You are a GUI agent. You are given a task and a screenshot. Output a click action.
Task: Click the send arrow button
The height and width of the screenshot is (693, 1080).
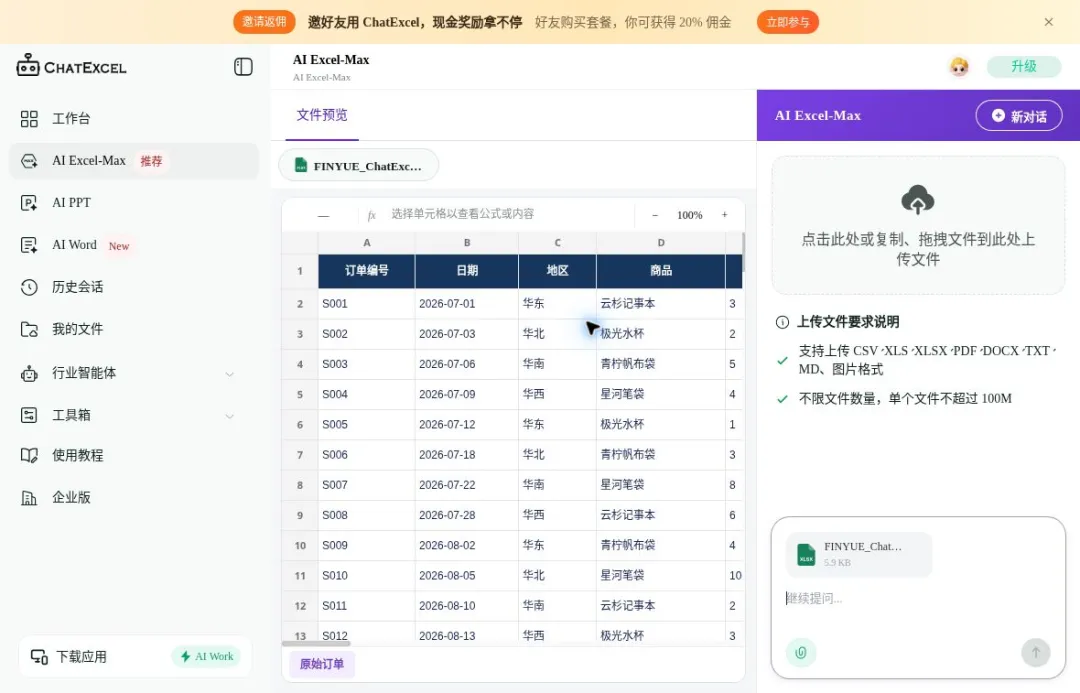click(1035, 652)
